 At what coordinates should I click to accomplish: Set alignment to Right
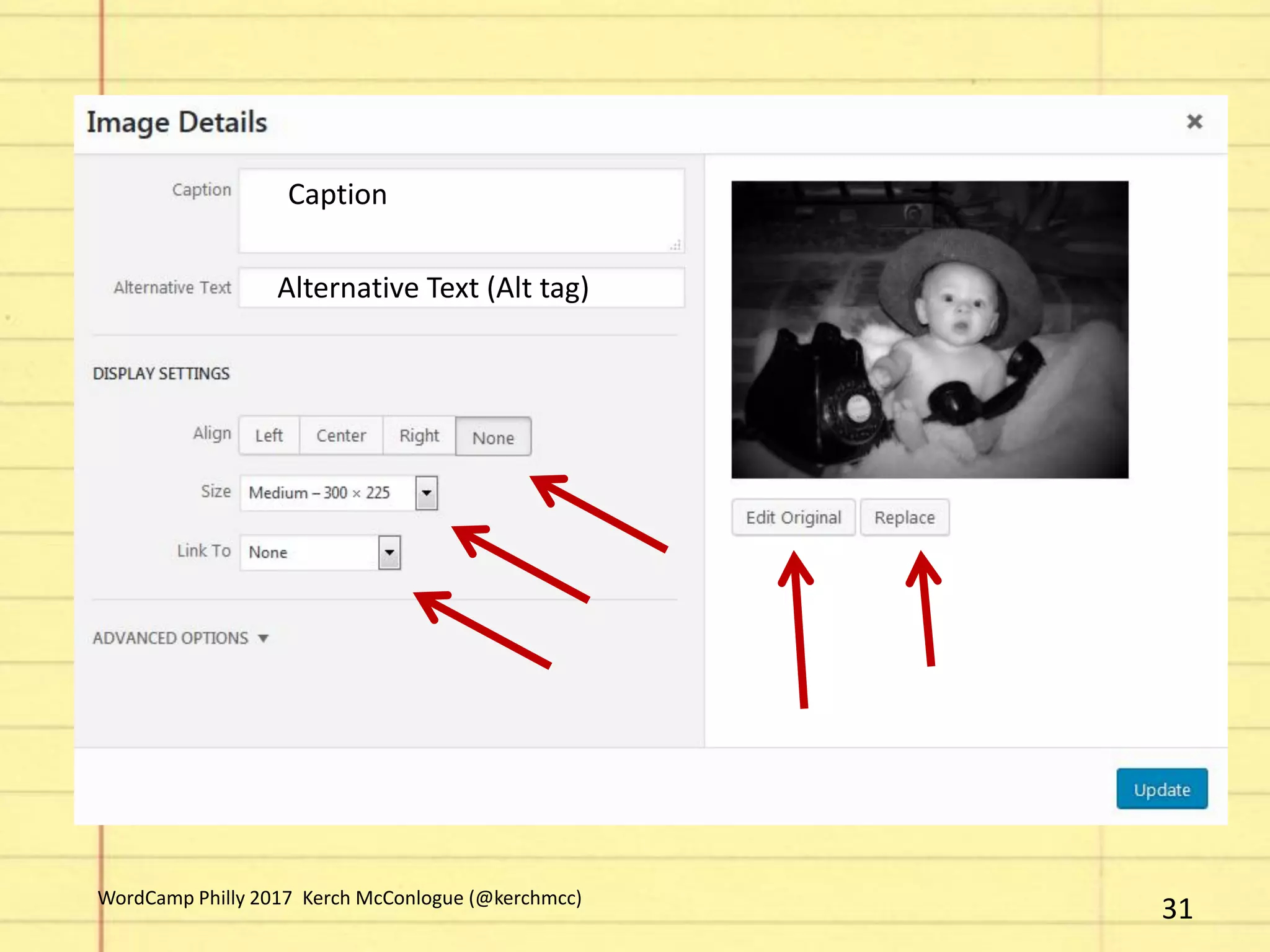point(419,436)
